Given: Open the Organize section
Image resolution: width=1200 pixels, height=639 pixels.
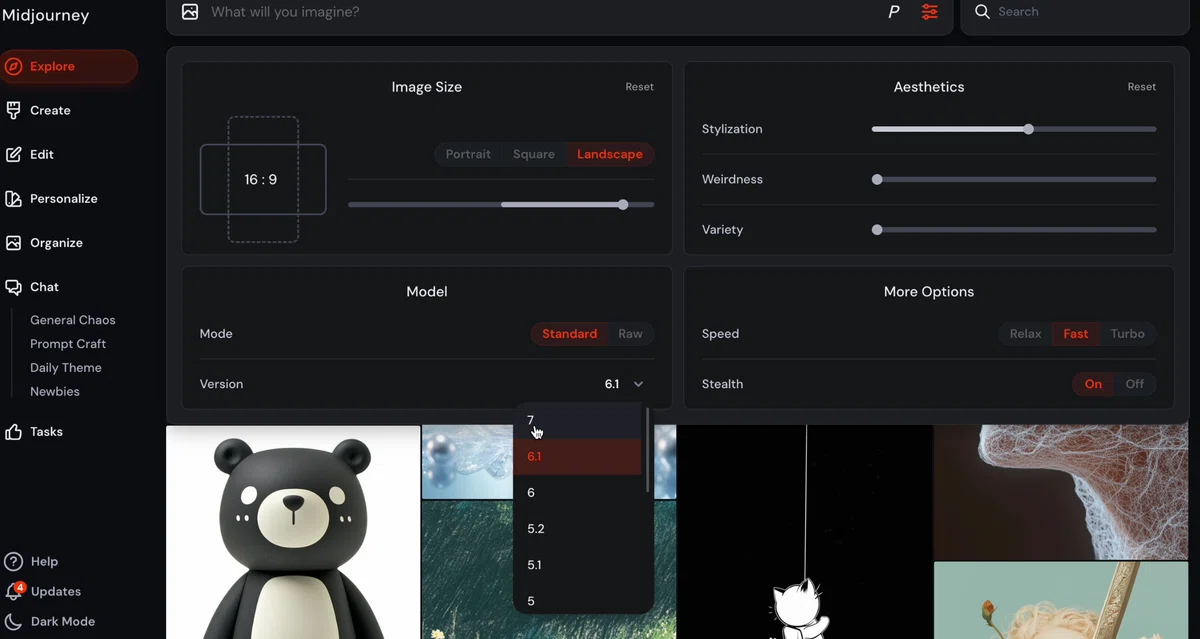Looking at the screenshot, I should point(56,242).
